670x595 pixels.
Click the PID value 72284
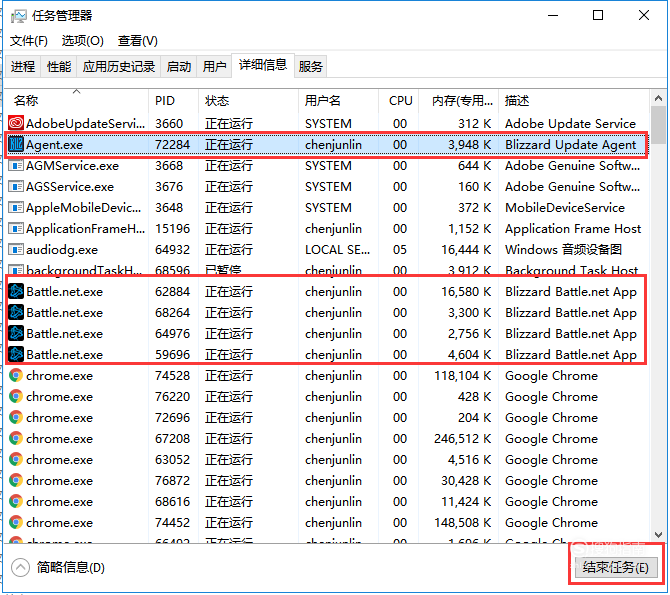click(x=172, y=144)
